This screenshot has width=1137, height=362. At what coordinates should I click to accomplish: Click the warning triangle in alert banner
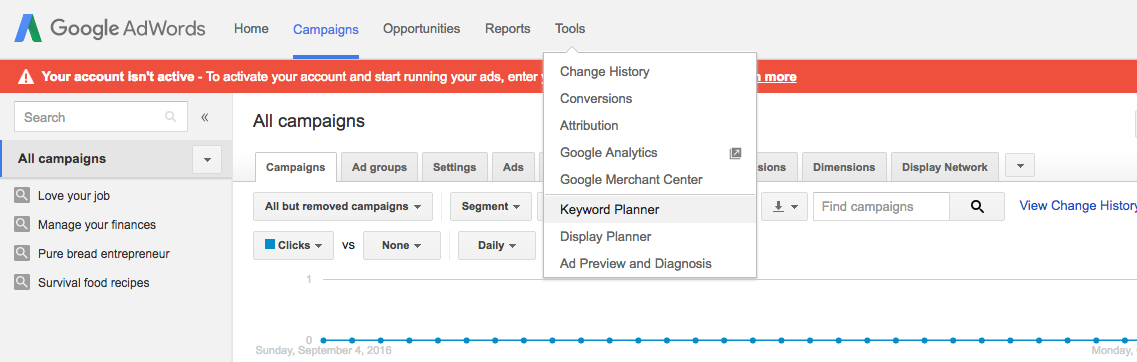[26, 76]
